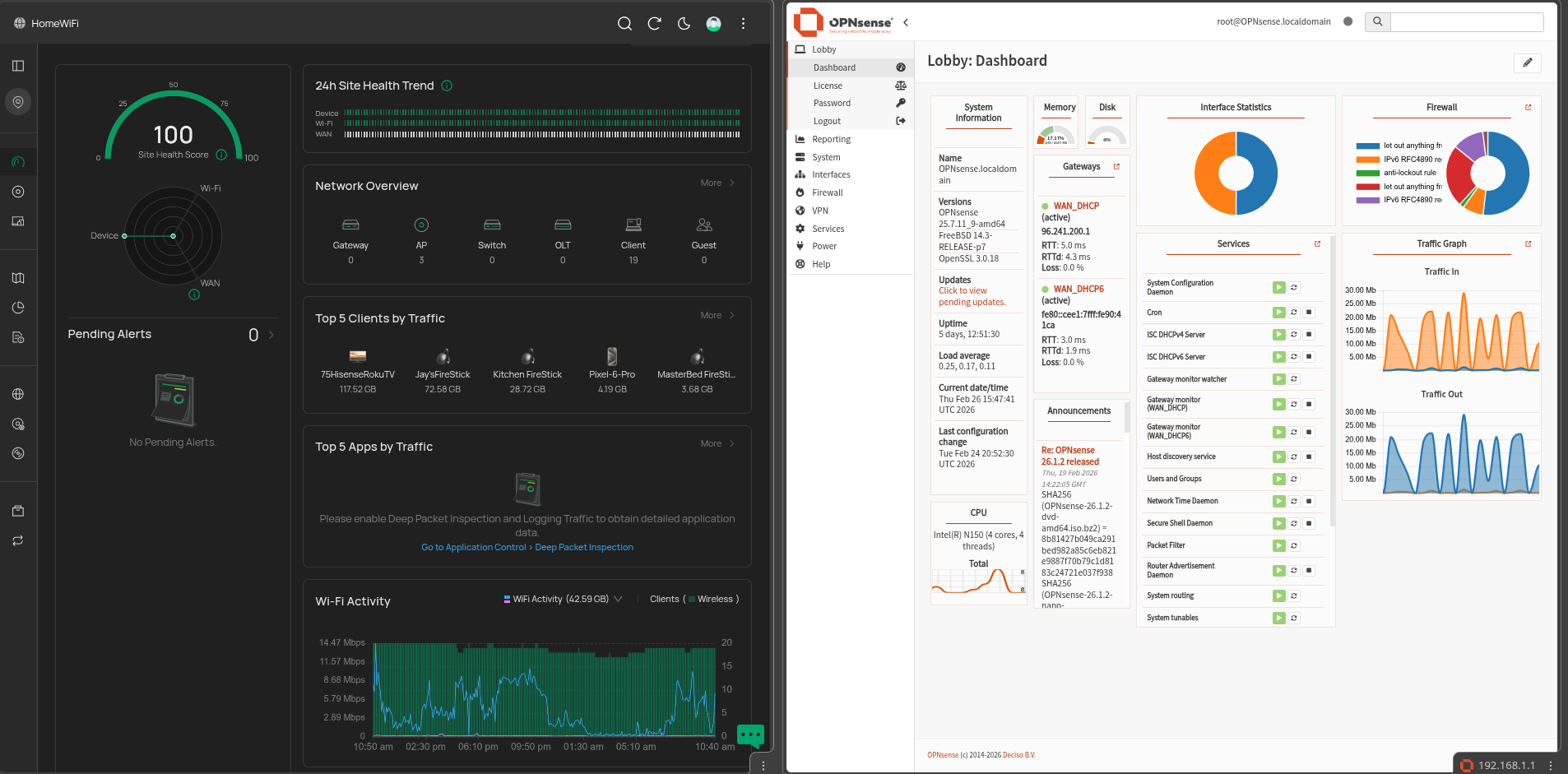Image resolution: width=1568 pixels, height=774 pixels.
Task: Open the green chat support bubble
Action: (x=750, y=734)
